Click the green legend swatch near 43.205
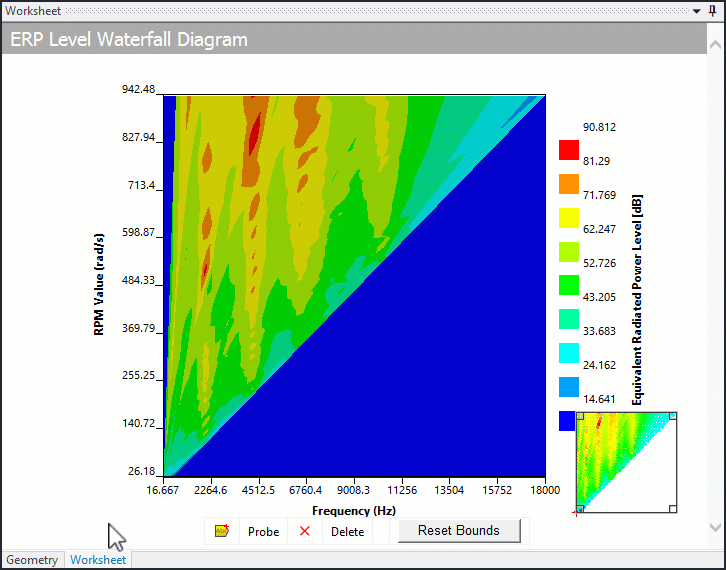This screenshot has width=726, height=570. 569,285
